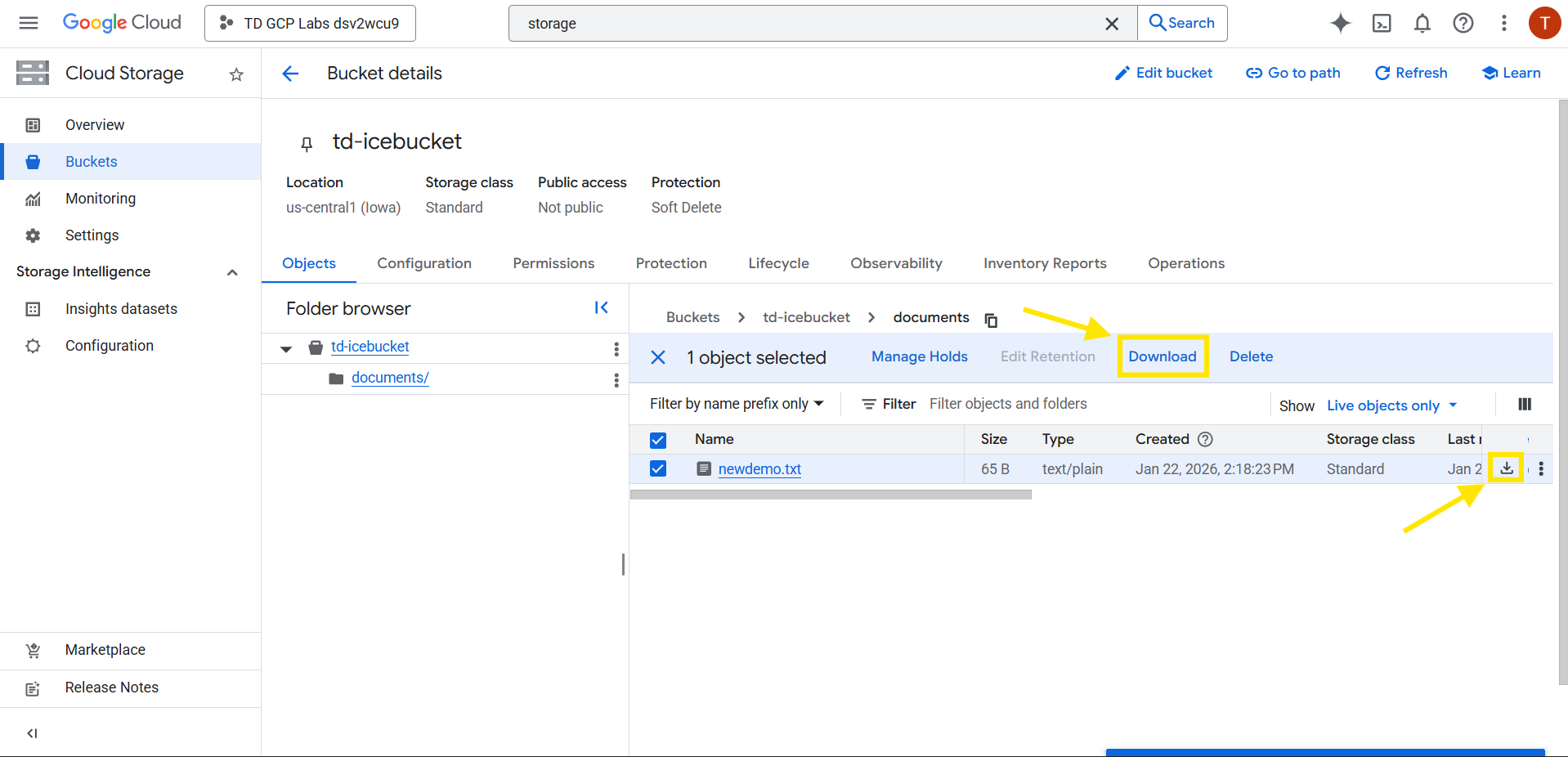The height and width of the screenshot is (757, 1568).
Task: Pin Cloud Storage with star icon
Action: [x=236, y=74]
